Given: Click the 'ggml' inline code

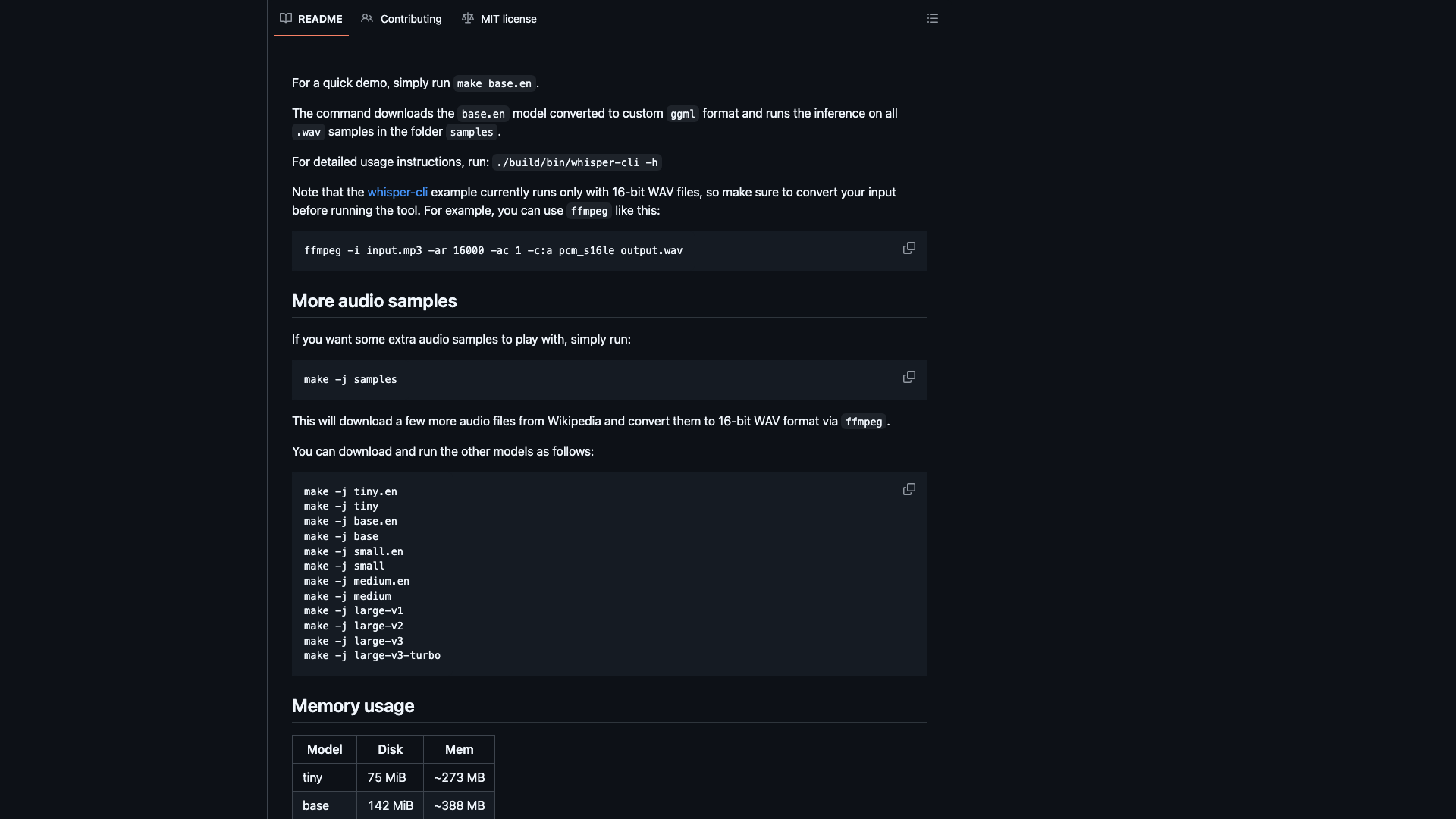Looking at the screenshot, I should [x=682, y=114].
